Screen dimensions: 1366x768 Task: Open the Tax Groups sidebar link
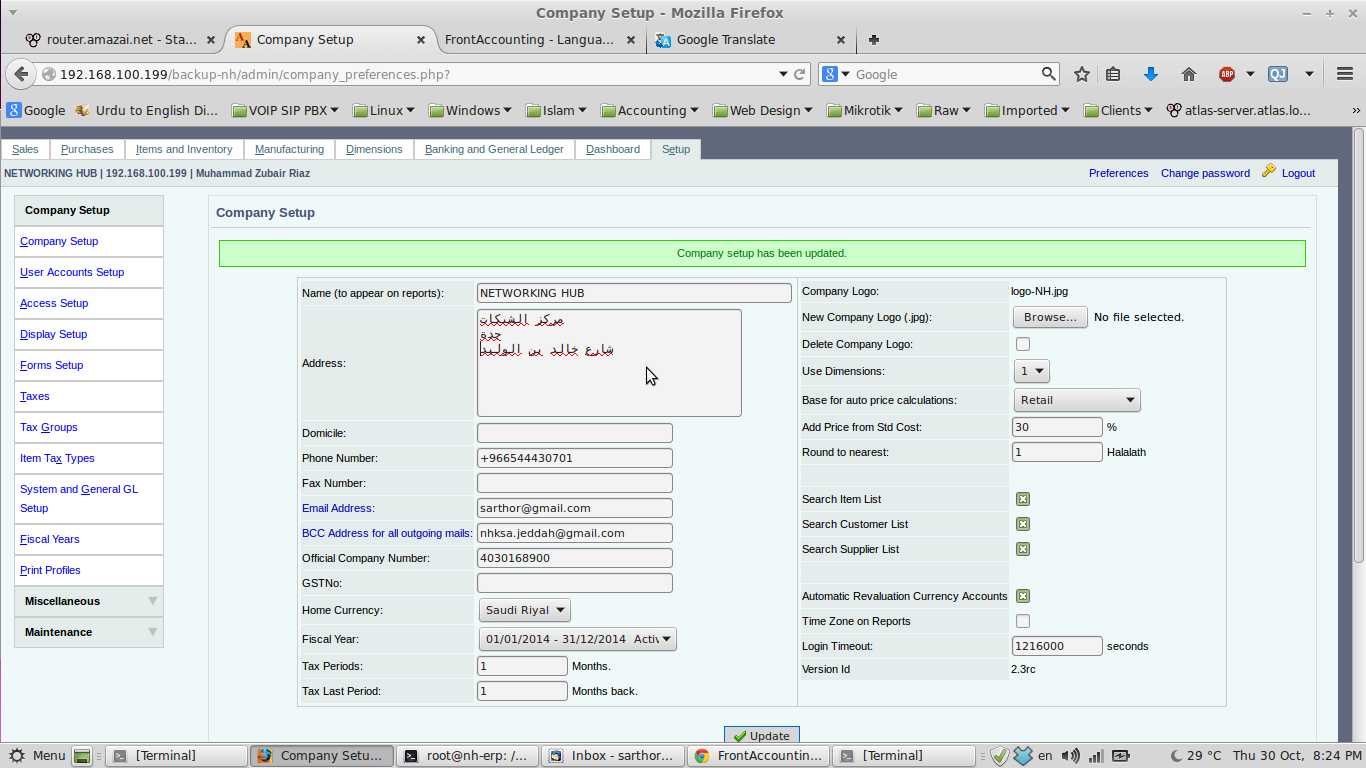click(49, 427)
